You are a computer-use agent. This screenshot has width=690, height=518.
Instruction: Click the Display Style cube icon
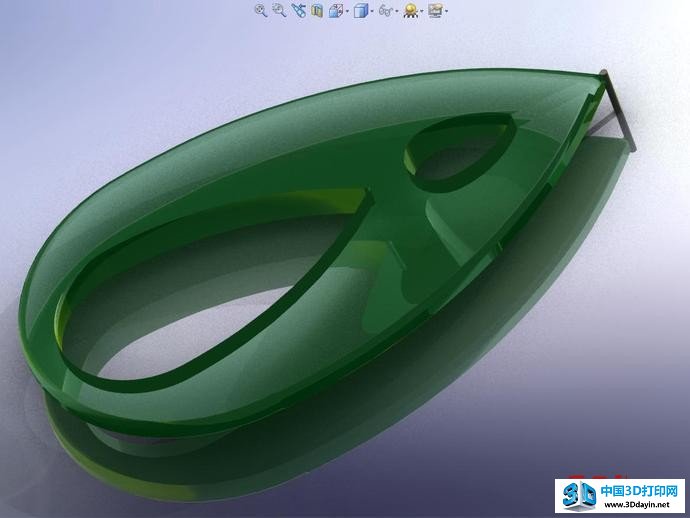click(361, 10)
